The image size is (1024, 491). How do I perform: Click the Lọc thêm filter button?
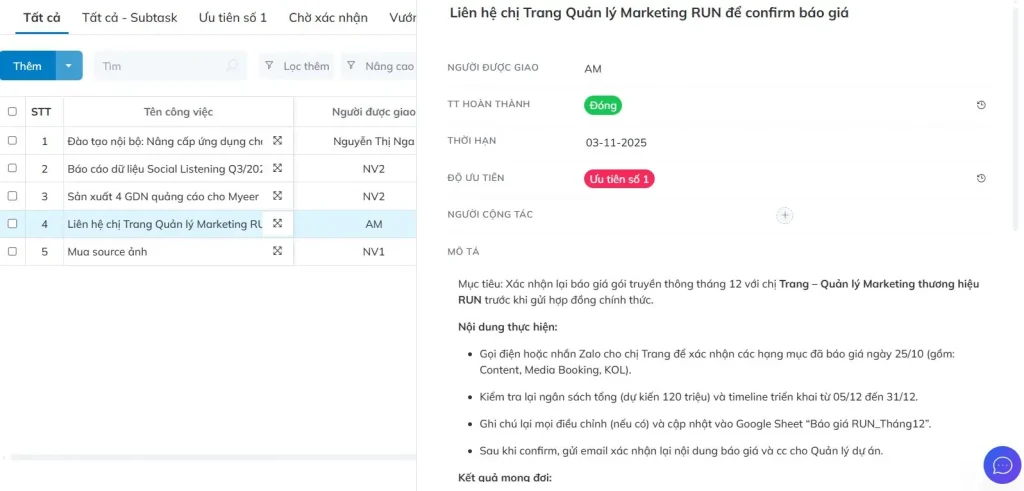(x=296, y=66)
